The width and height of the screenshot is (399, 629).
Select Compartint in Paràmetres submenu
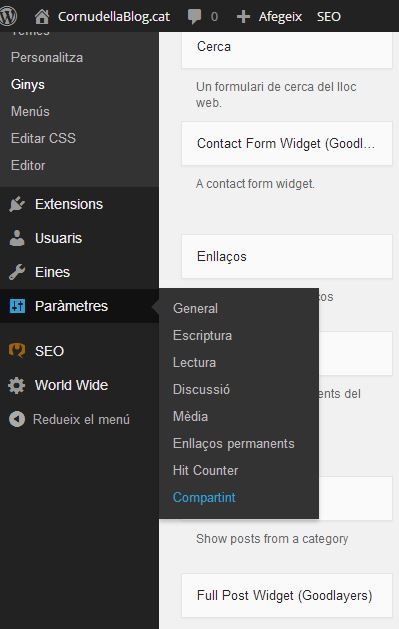[204, 497]
